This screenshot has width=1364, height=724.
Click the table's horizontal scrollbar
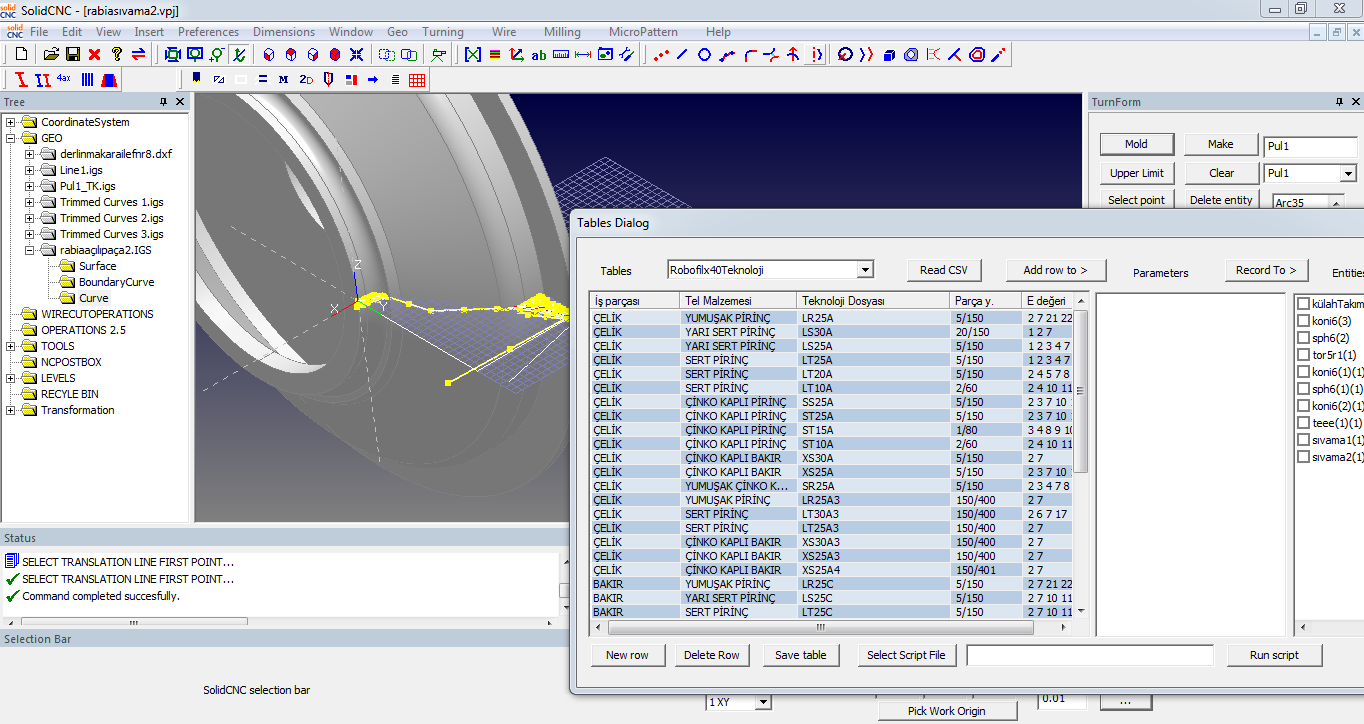819,628
